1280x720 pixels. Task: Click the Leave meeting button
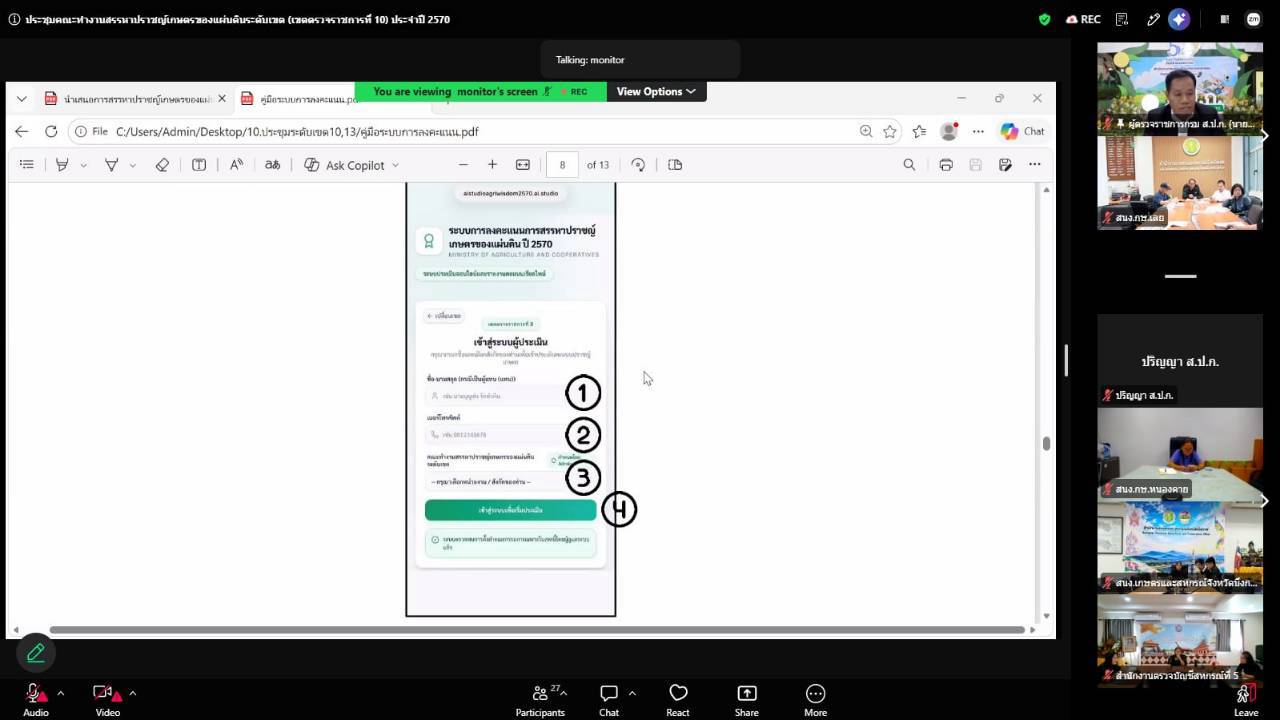click(x=1245, y=700)
